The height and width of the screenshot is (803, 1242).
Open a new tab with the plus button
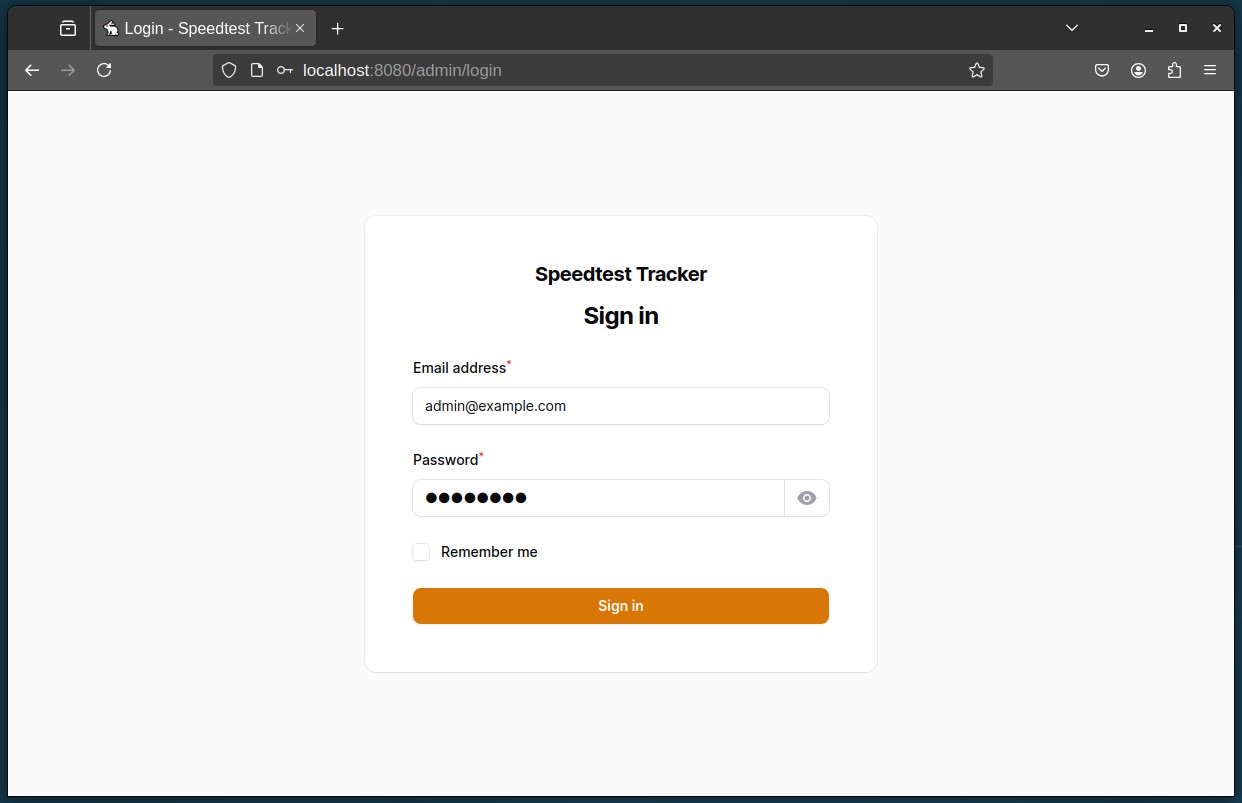point(338,28)
